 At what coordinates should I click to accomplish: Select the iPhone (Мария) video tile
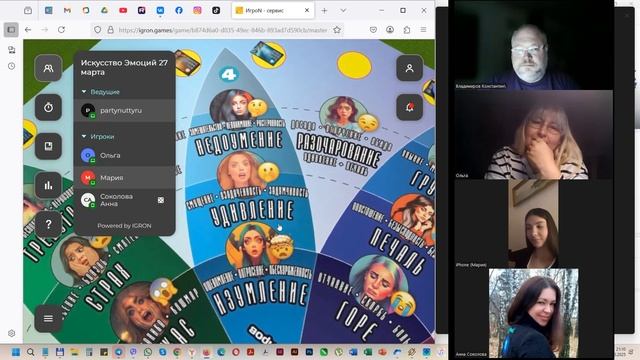point(534,224)
